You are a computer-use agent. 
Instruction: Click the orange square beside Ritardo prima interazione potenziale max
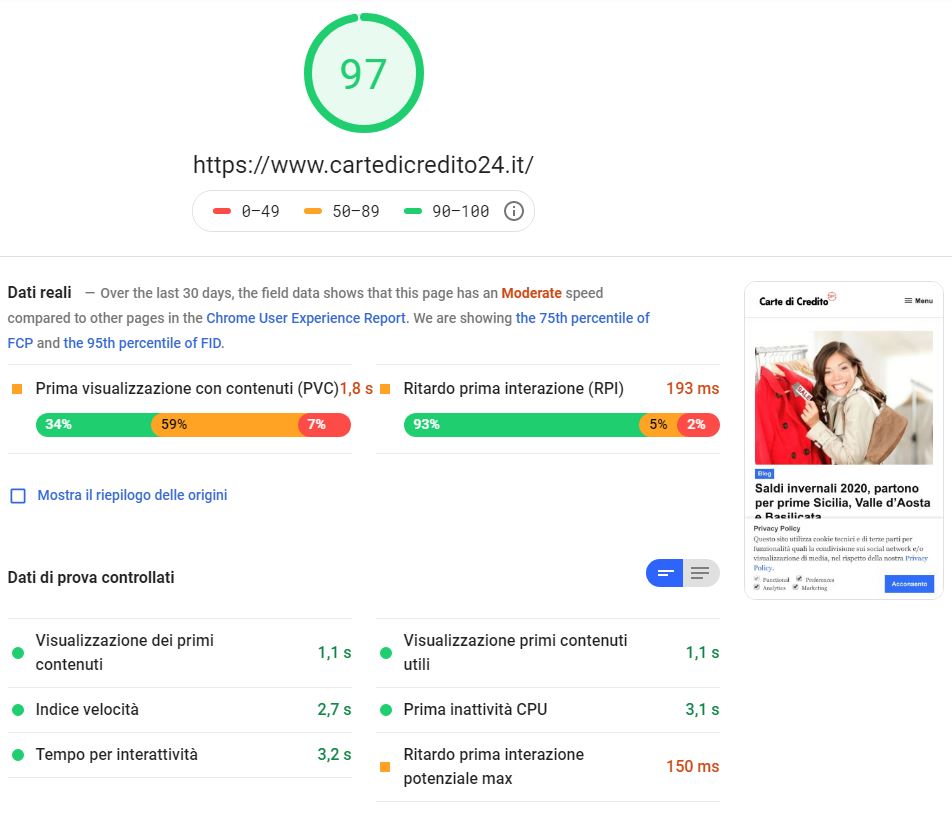click(x=385, y=767)
